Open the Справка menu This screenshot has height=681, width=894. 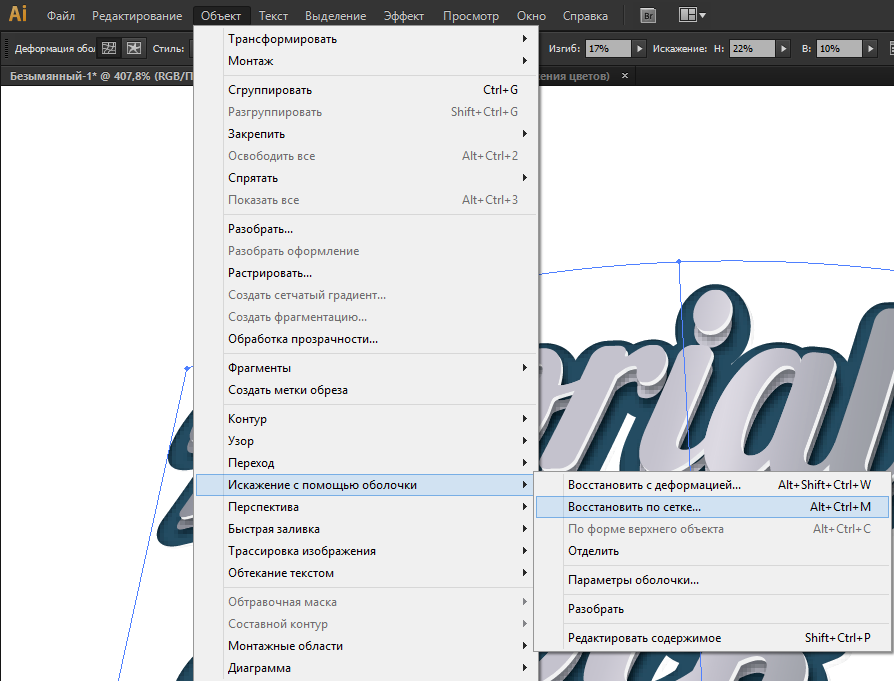coord(585,16)
